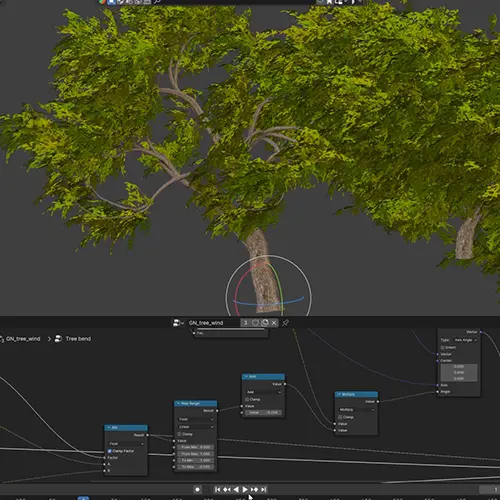Open the Multiply operation dropdown

pyautogui.click(x=356, y=410)
